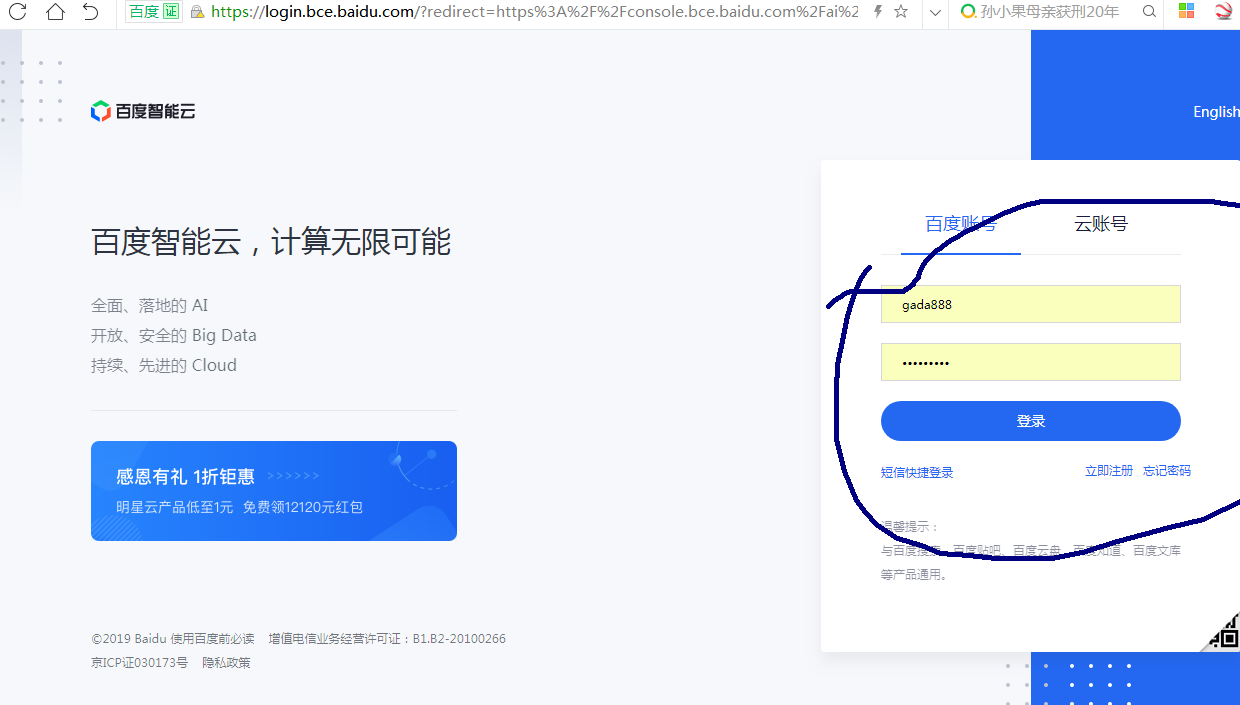The height and width of the screenshot is (705, 1240).
Task: Click the undo/restore back arrow icon
Action: coord(90,12)
